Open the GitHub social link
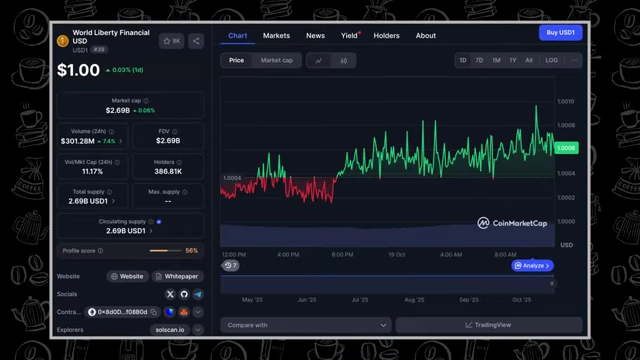The height and width of the screenshot is (360, 640). 184,294
